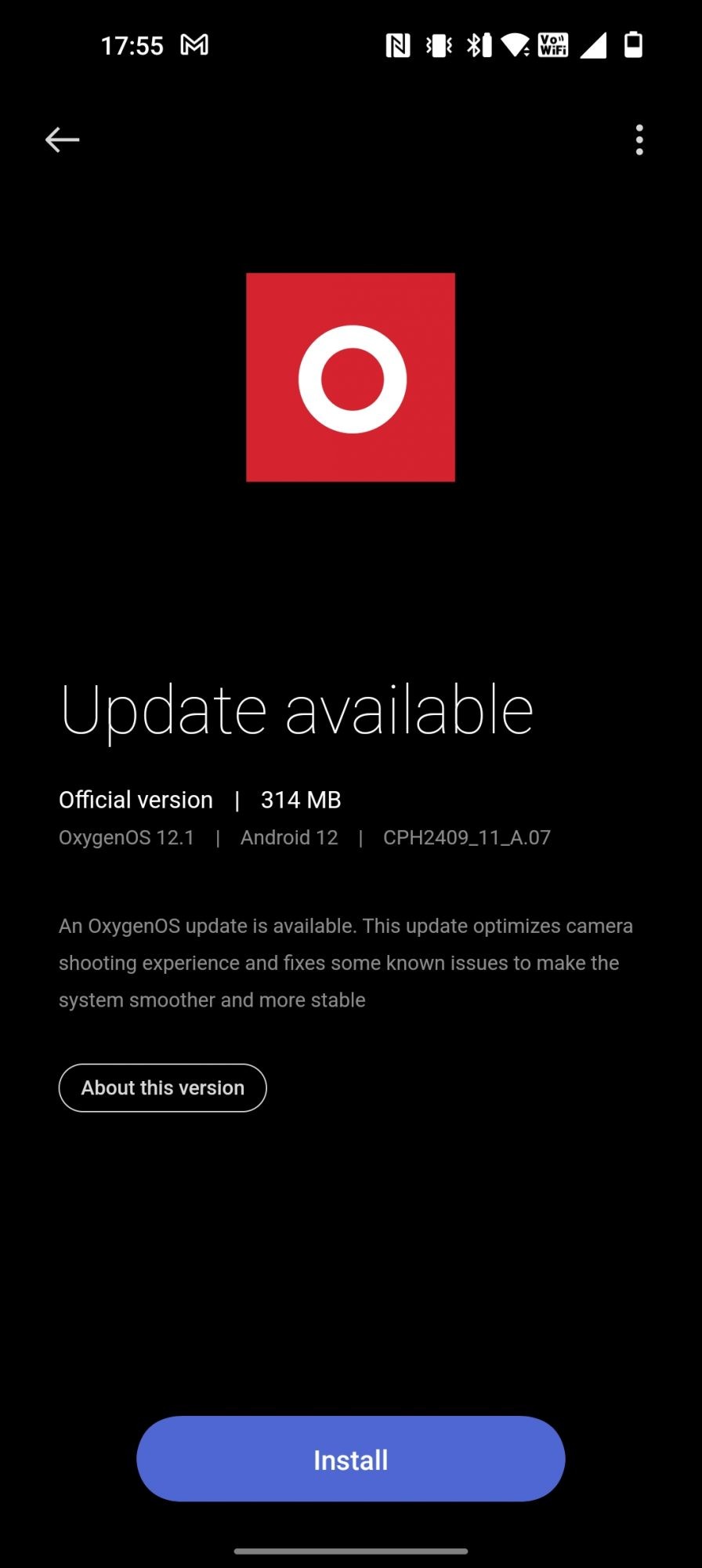The height and width of the screenshot is (1568, 702).
Task: Tap the Update available heading
Action: tap(297, 710)
